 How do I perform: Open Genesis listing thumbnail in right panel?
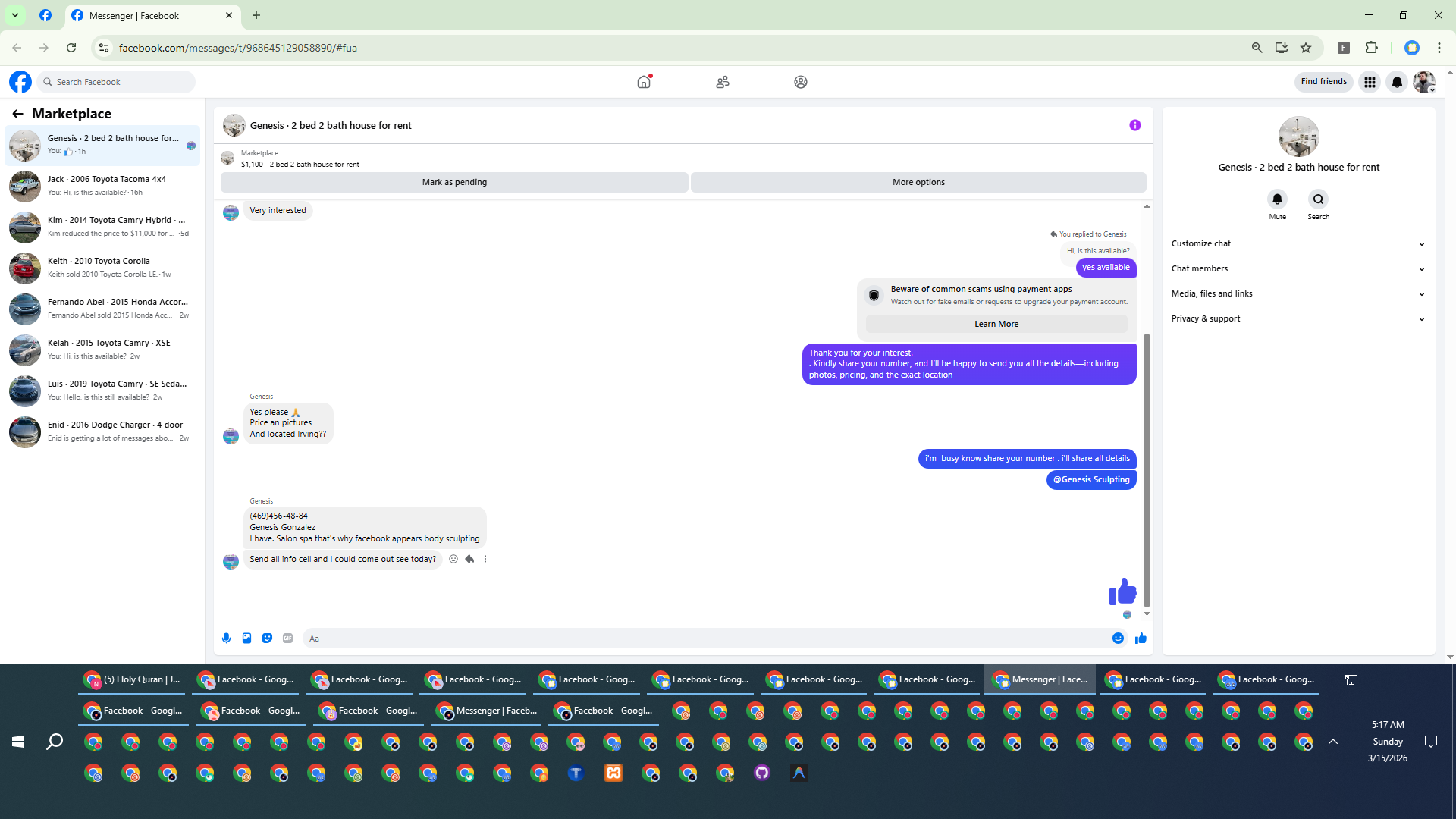click(x=1299, y=136)
